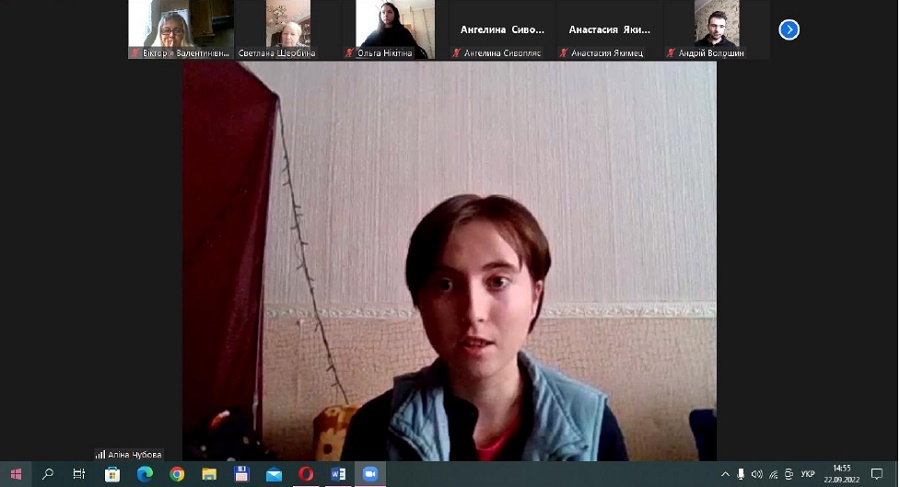This screenshot has width=900, height=487.
Task: Open the Windows Start menu
Action: (x=15, y=474)
